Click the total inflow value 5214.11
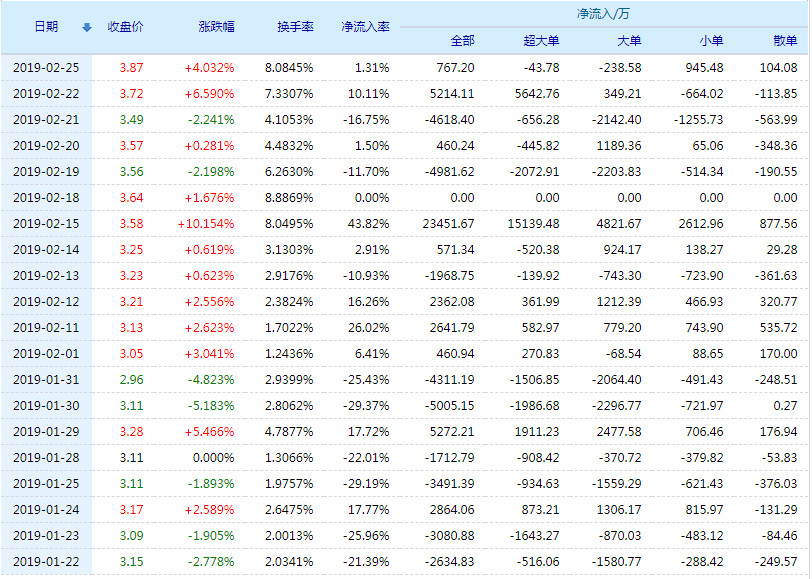 [452, 94]
